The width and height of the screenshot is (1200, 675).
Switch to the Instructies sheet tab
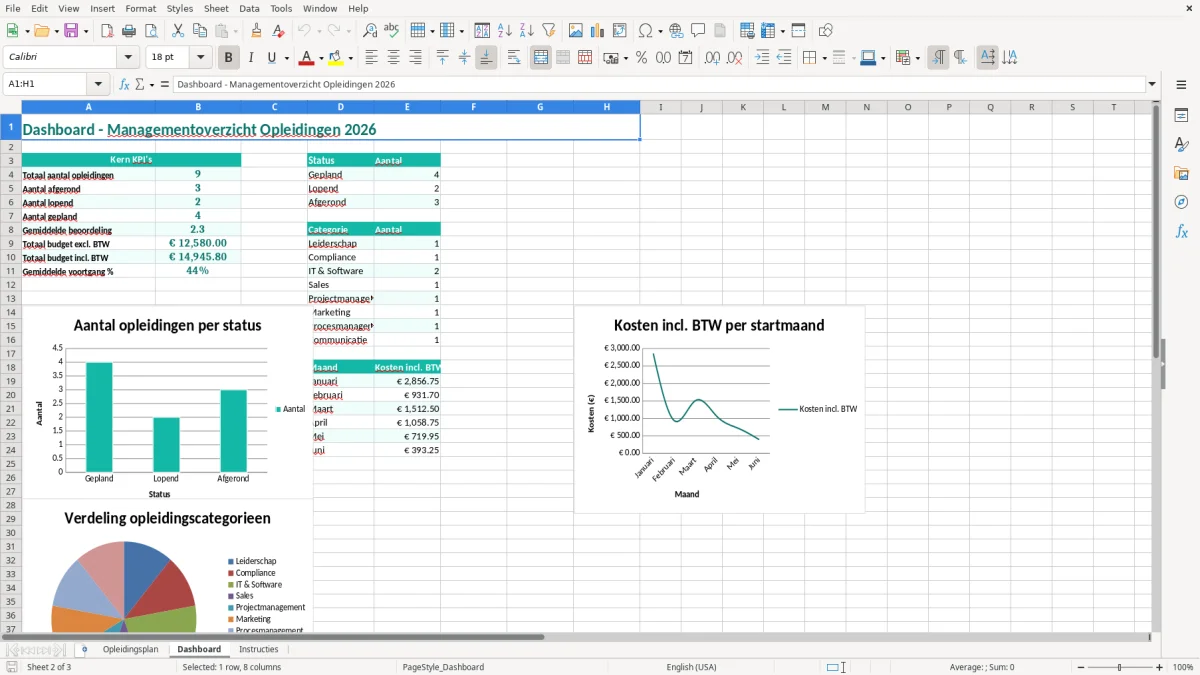pos(259,649)
